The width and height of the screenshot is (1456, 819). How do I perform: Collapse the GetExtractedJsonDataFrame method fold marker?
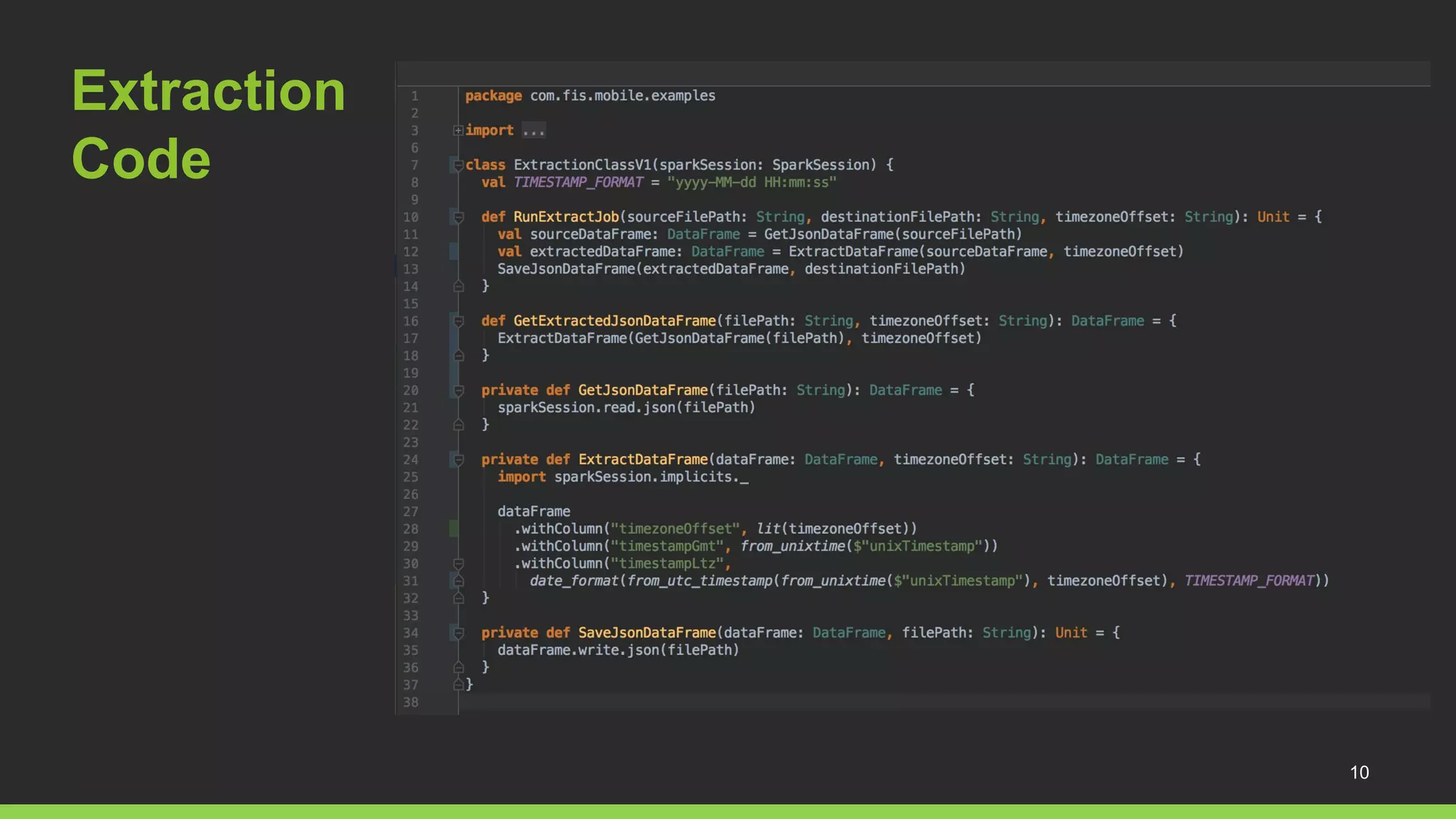(x=459, y=321)
